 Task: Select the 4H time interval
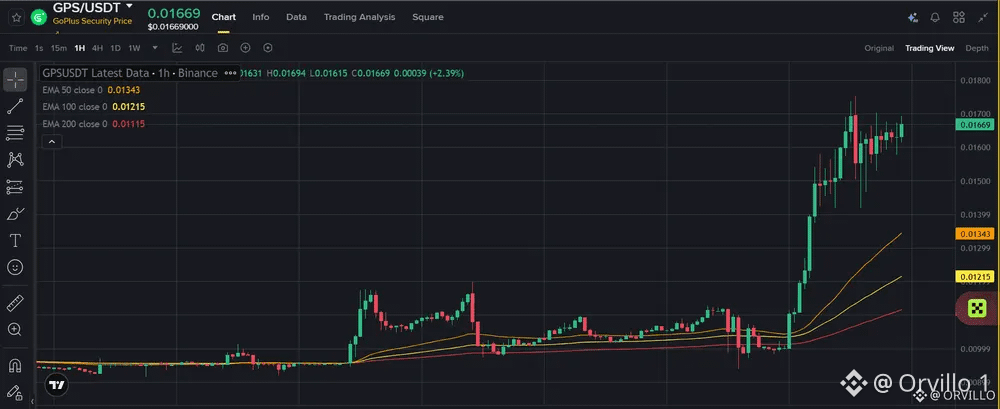click(x=98, y=48)
